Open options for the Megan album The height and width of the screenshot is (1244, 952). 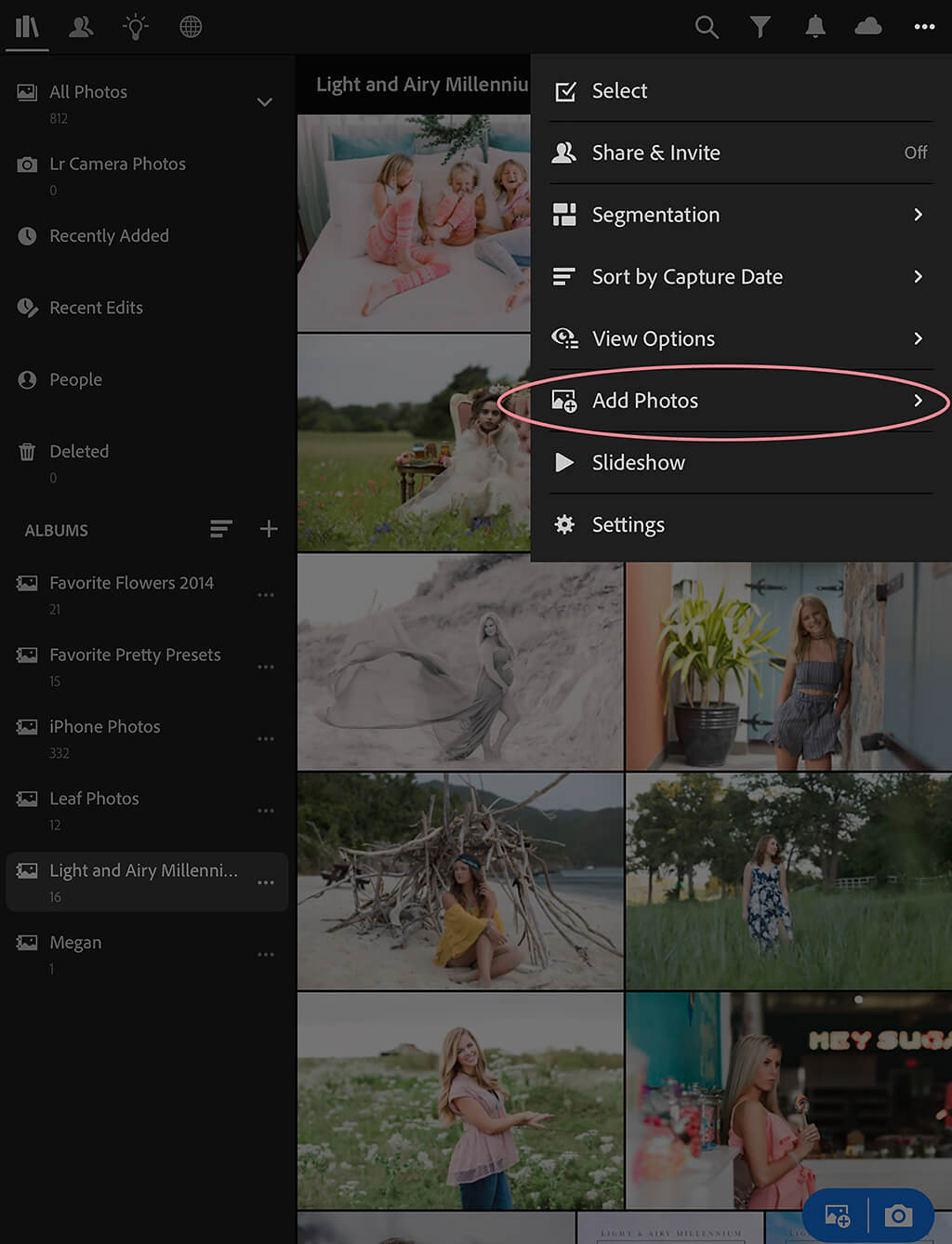pyautogui.click(x=266, y=954)
